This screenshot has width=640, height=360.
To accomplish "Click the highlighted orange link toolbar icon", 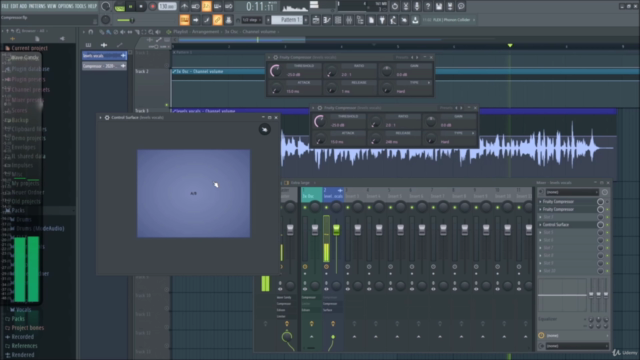I will tap(218, 20).
